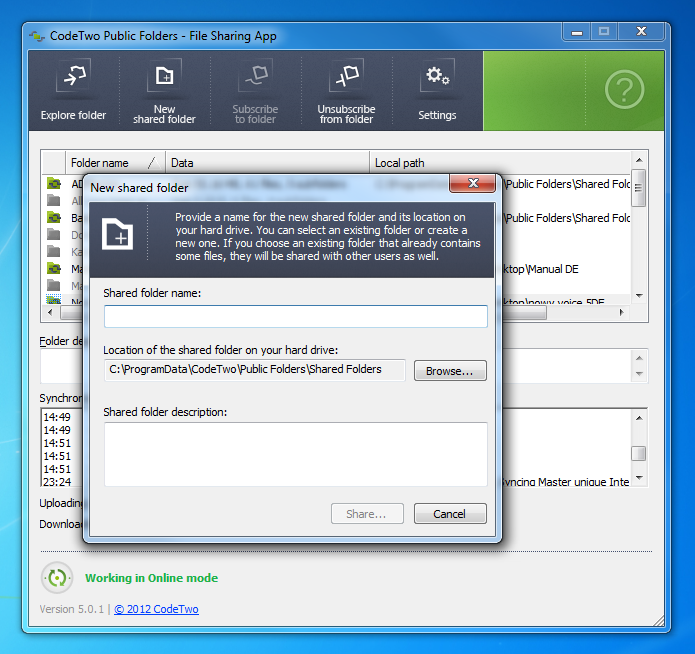695x654 pixels.
Task: Click the green folder icon beside 'Ba' row
Action: click(54, 217)
